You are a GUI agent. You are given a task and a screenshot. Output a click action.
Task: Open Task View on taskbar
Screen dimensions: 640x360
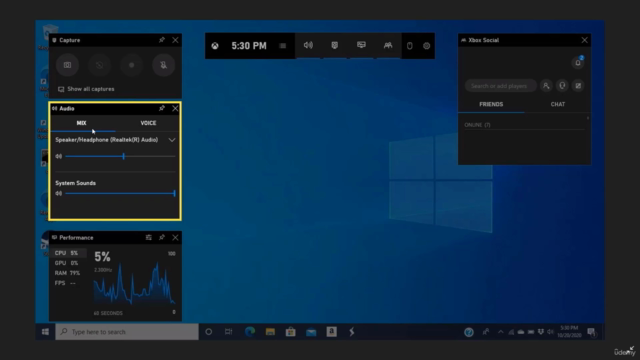click(229, 332)
